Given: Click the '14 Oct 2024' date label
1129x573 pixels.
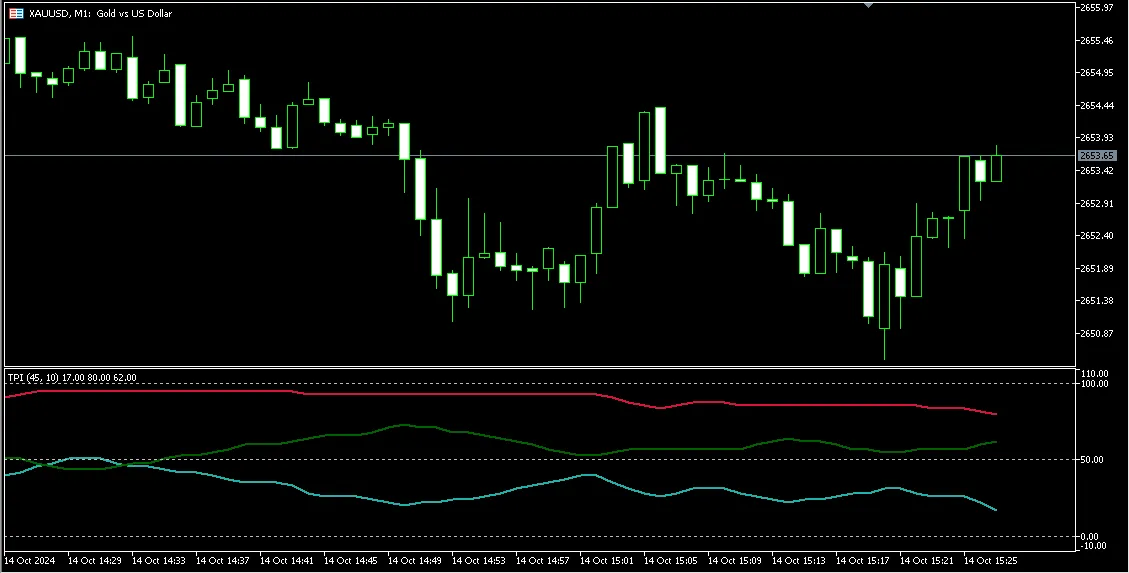Looking at the screenshot, I should [29, 560].
